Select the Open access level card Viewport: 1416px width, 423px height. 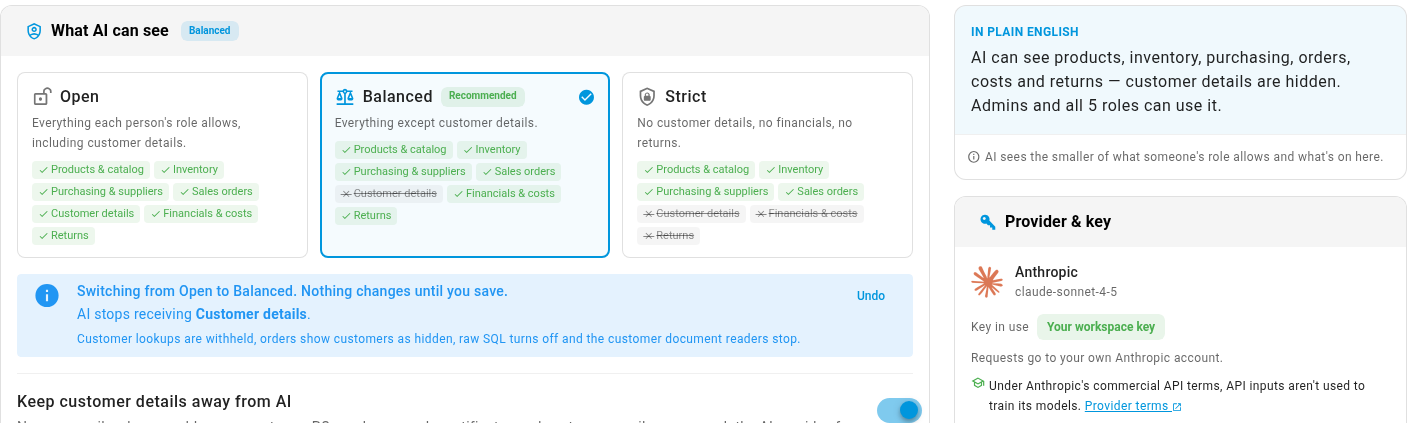coord(162,165)
